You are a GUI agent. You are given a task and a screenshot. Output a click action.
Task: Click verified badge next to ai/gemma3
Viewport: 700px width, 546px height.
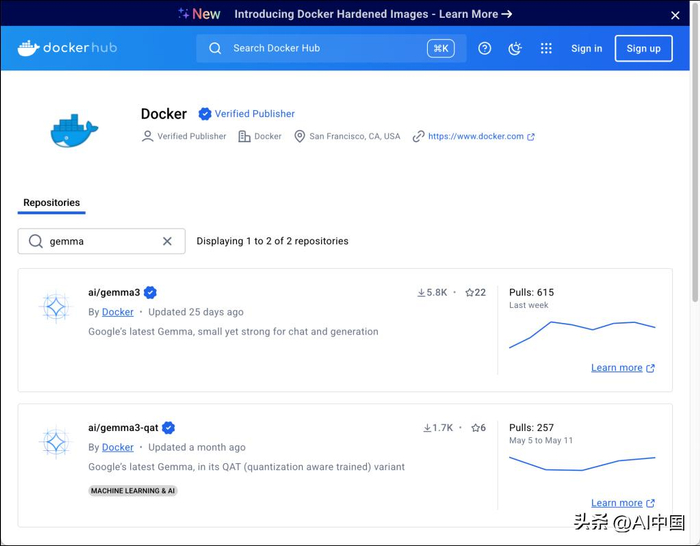point(150,292)
